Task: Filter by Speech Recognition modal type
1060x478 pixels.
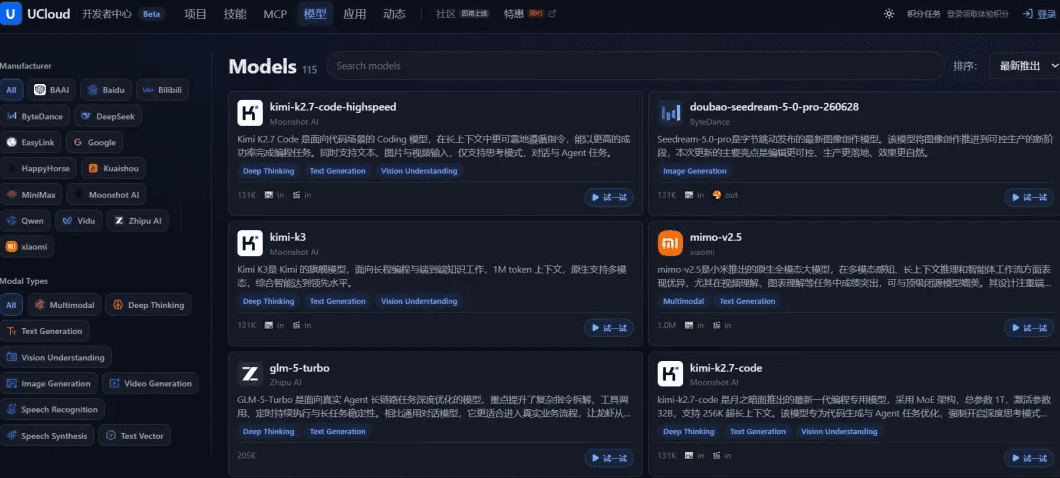Action: click(x=53, y=410)
